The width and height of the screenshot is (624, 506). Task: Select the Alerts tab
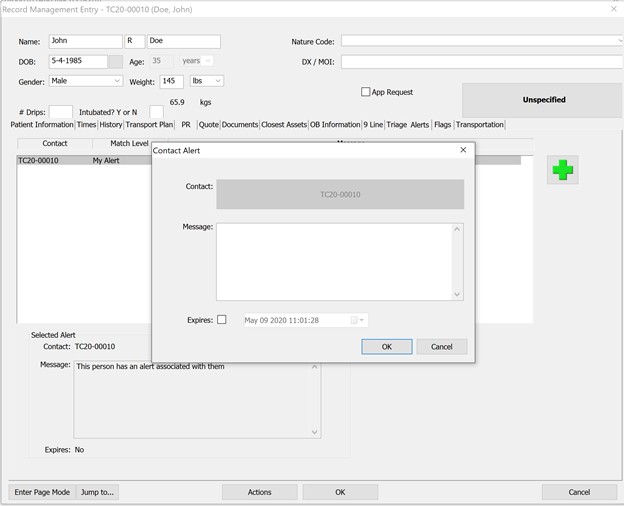click(x=420, y=125)
